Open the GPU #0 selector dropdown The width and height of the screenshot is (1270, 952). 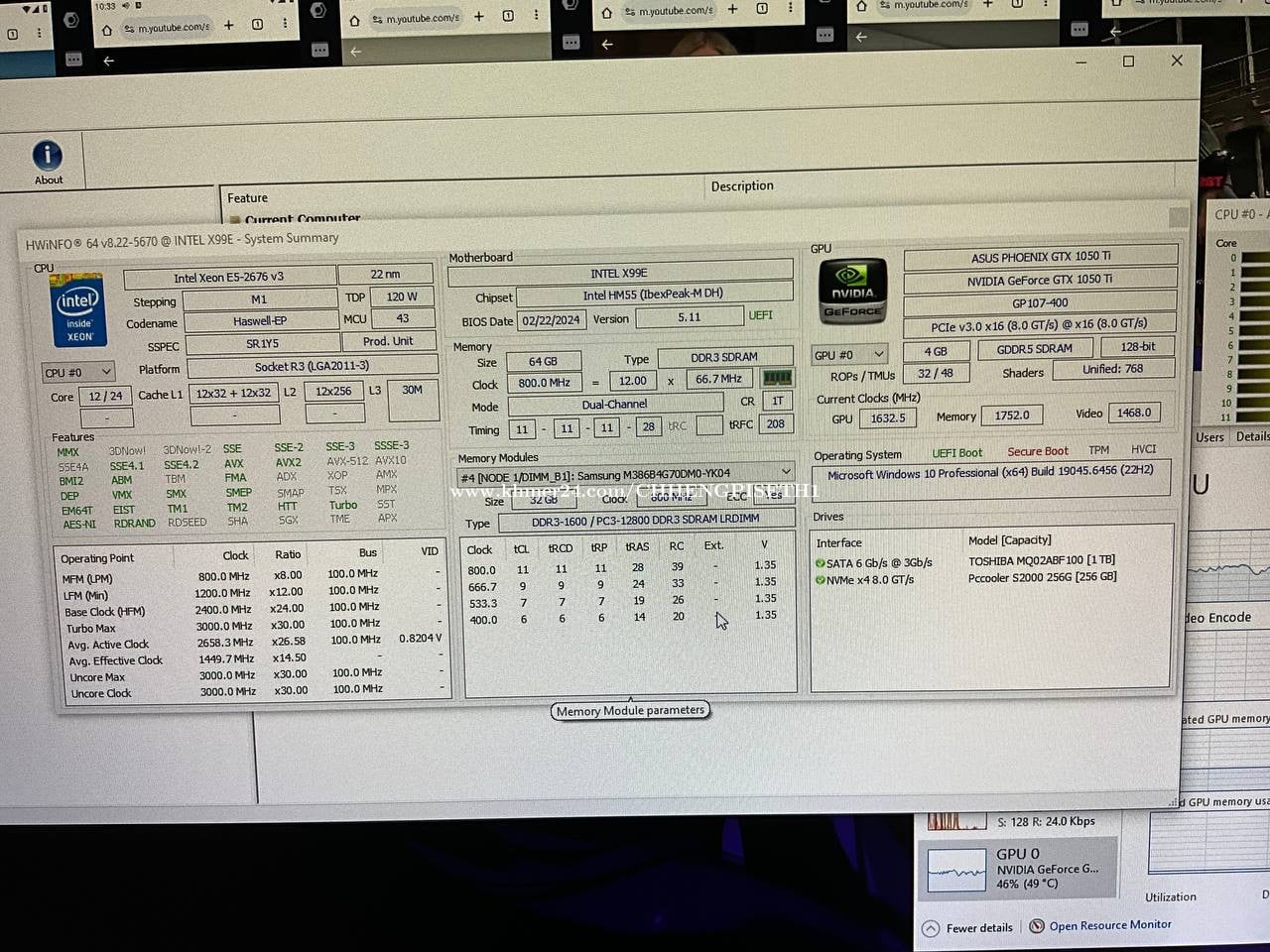pyautogui.click(x=848, y=355)
